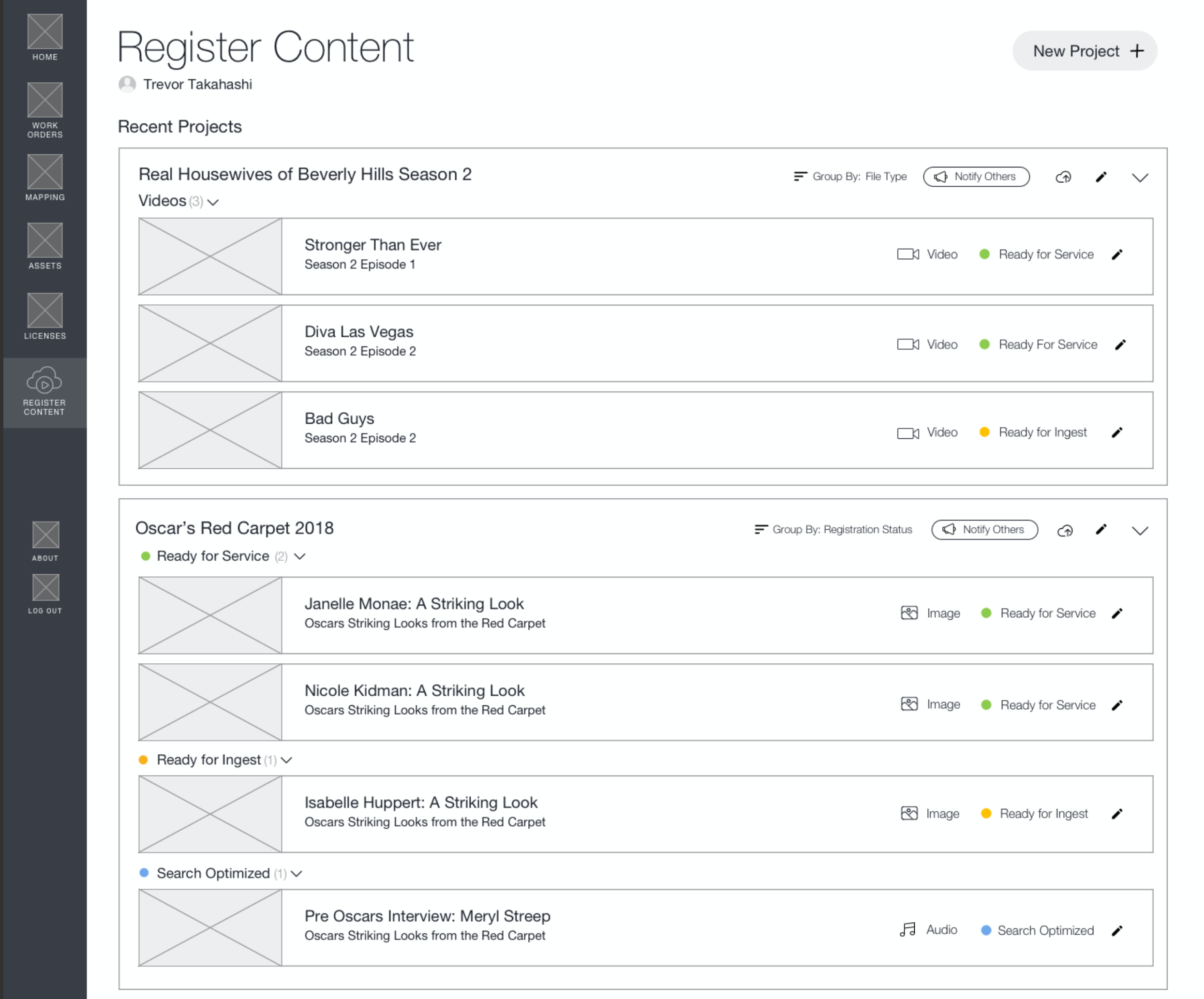This screenshot has height=999, width=1204.
Task: Collapse the Search Optimized group
Action: tap(297, 874)
